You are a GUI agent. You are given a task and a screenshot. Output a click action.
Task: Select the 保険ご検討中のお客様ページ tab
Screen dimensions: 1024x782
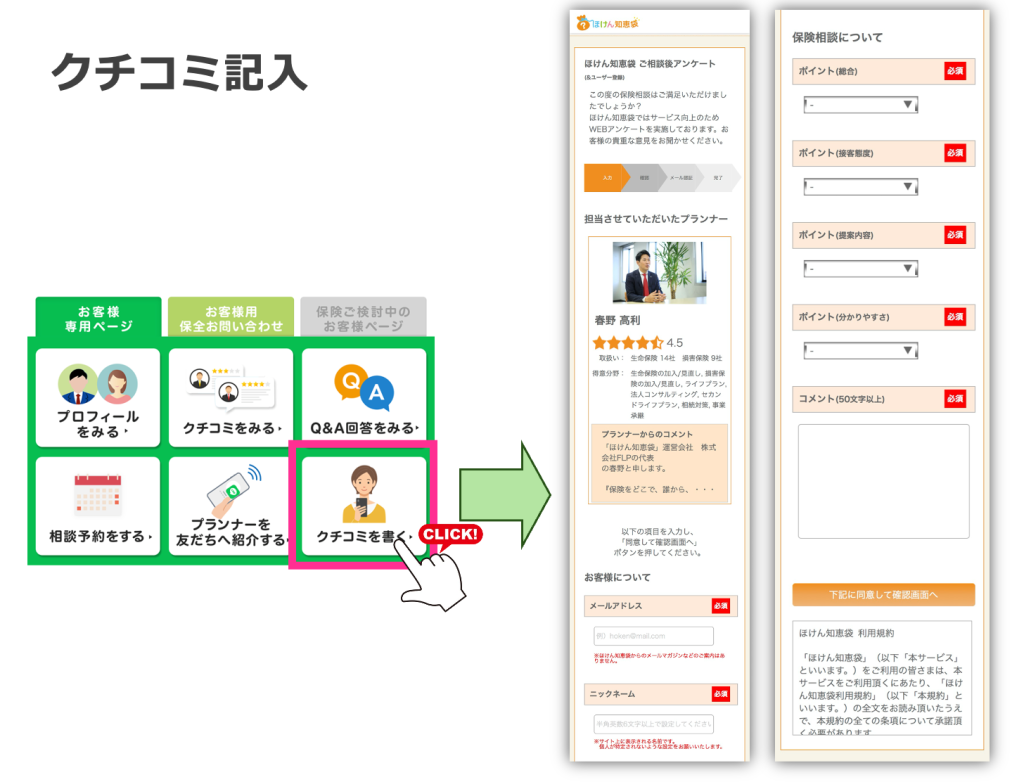pos(364,318)
